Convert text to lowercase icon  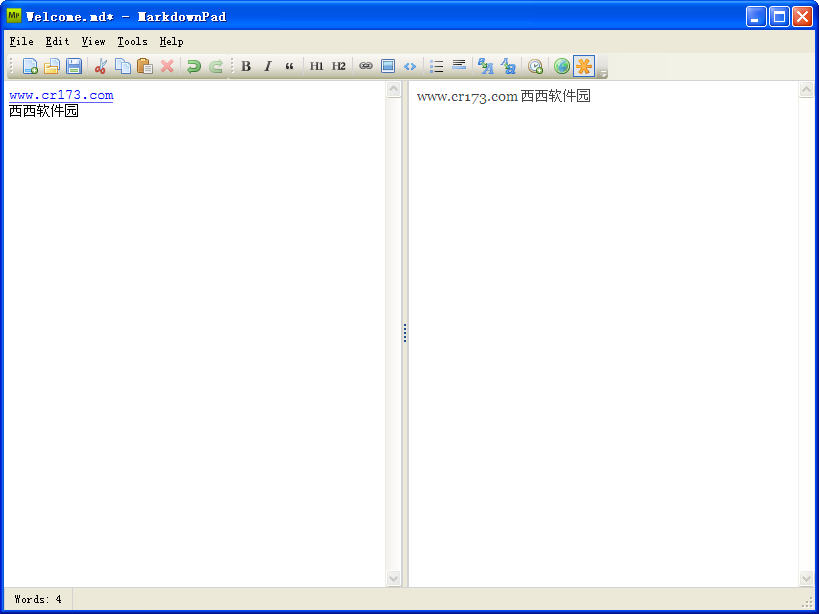508,66
